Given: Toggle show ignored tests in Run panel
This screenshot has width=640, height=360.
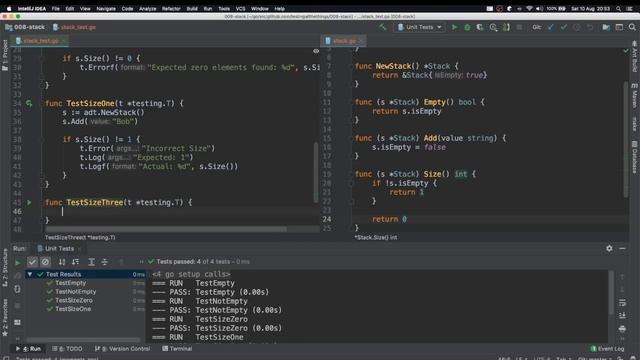Looking at the screenshot, I should pos(45,262).
